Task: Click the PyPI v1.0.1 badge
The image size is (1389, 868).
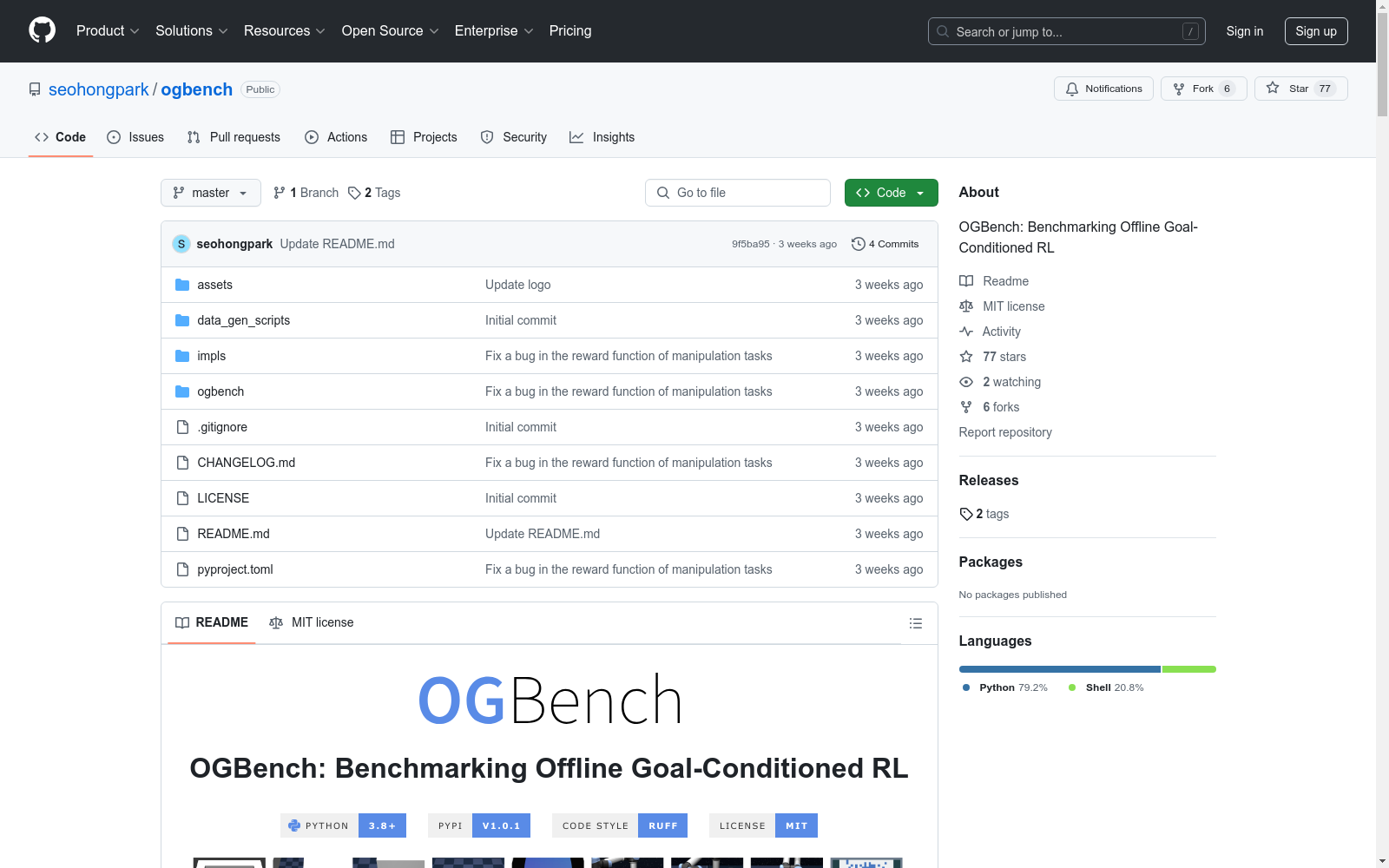Action: 479,825
